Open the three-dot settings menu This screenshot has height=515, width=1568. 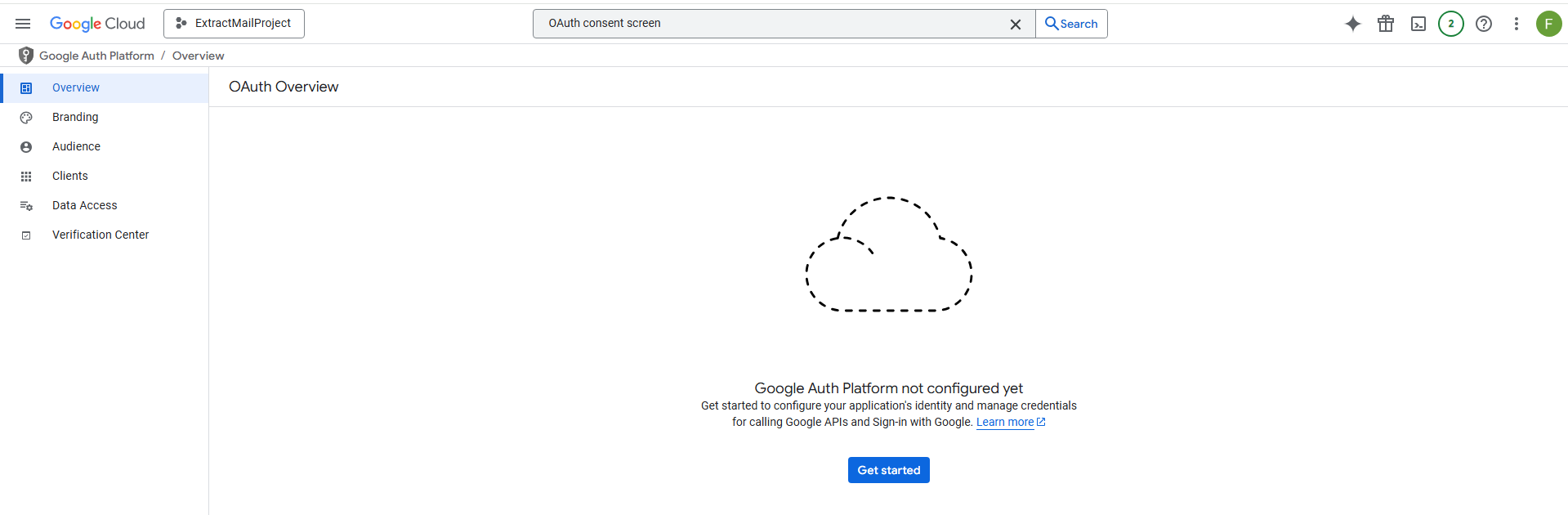1517,24
